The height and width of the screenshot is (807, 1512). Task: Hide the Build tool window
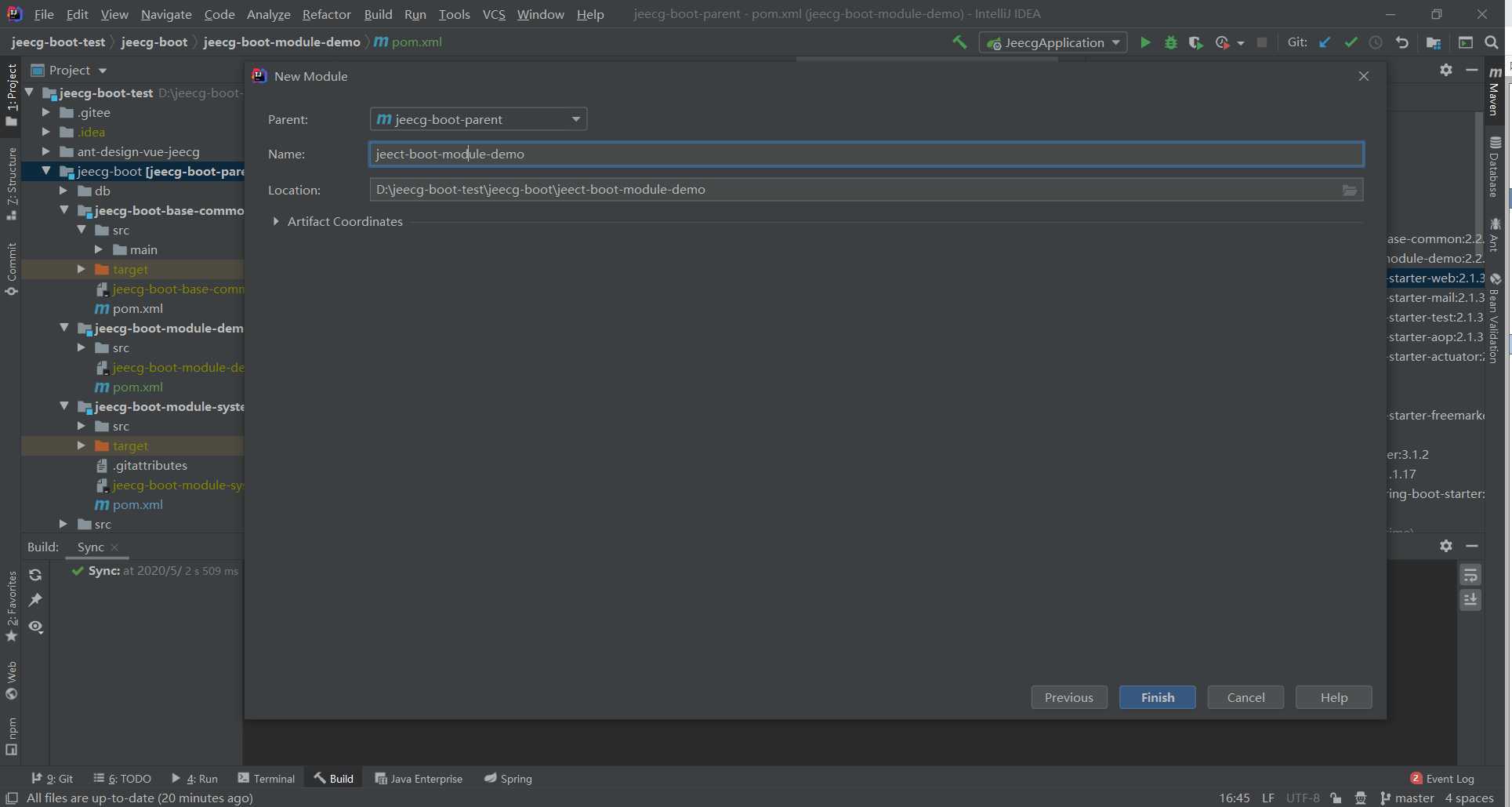tap(1472, 546)
